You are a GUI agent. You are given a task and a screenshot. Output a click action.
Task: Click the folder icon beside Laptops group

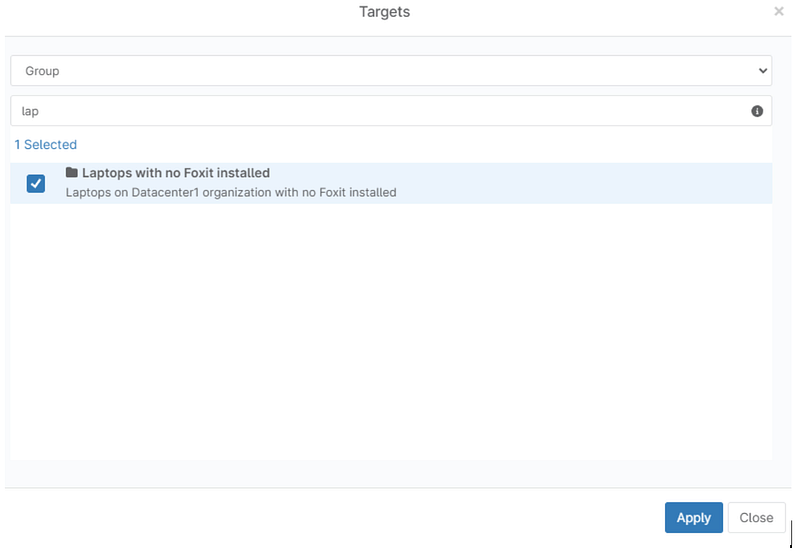[x=72, y=172]
